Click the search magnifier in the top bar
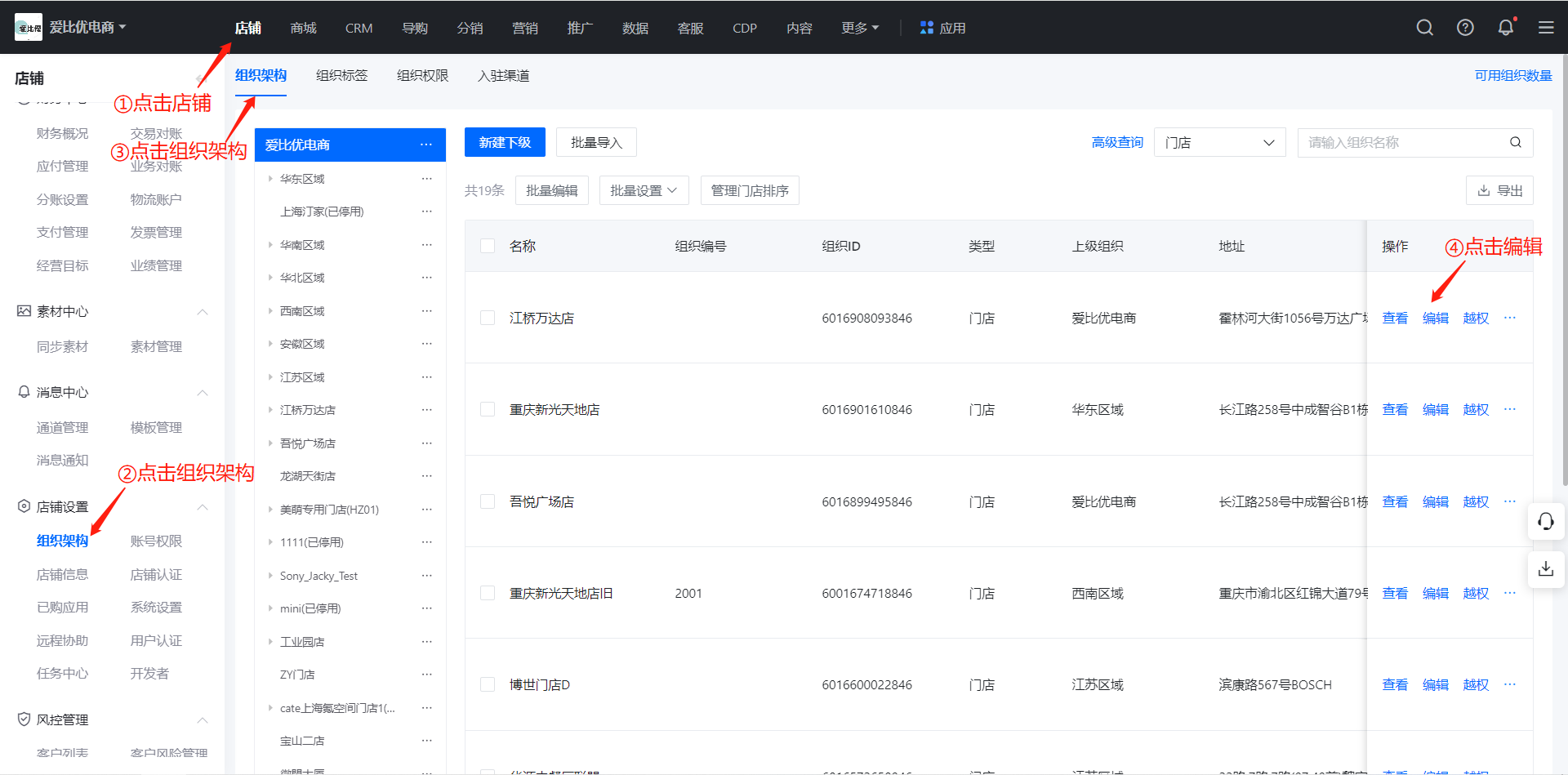Viewport: 1568px width, 775px height. click(x=1424, y=28)
